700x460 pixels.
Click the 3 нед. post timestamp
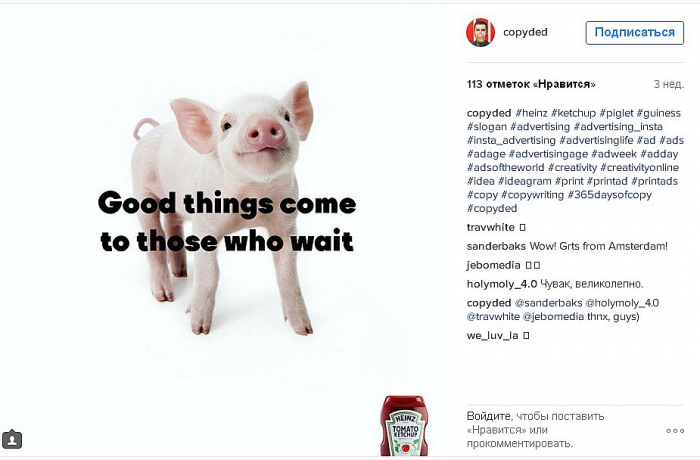668,84
